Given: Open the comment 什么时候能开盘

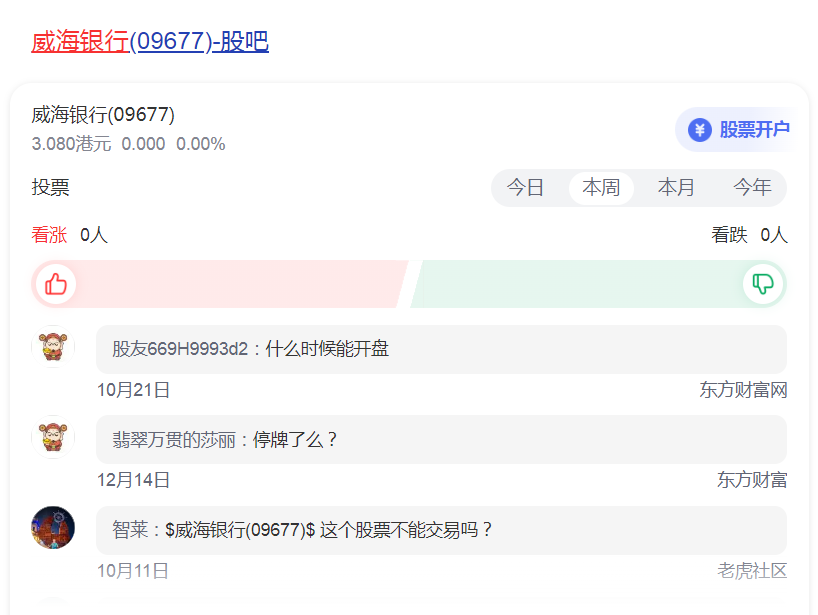Looking at the screenshot, I should pos(327,349).
